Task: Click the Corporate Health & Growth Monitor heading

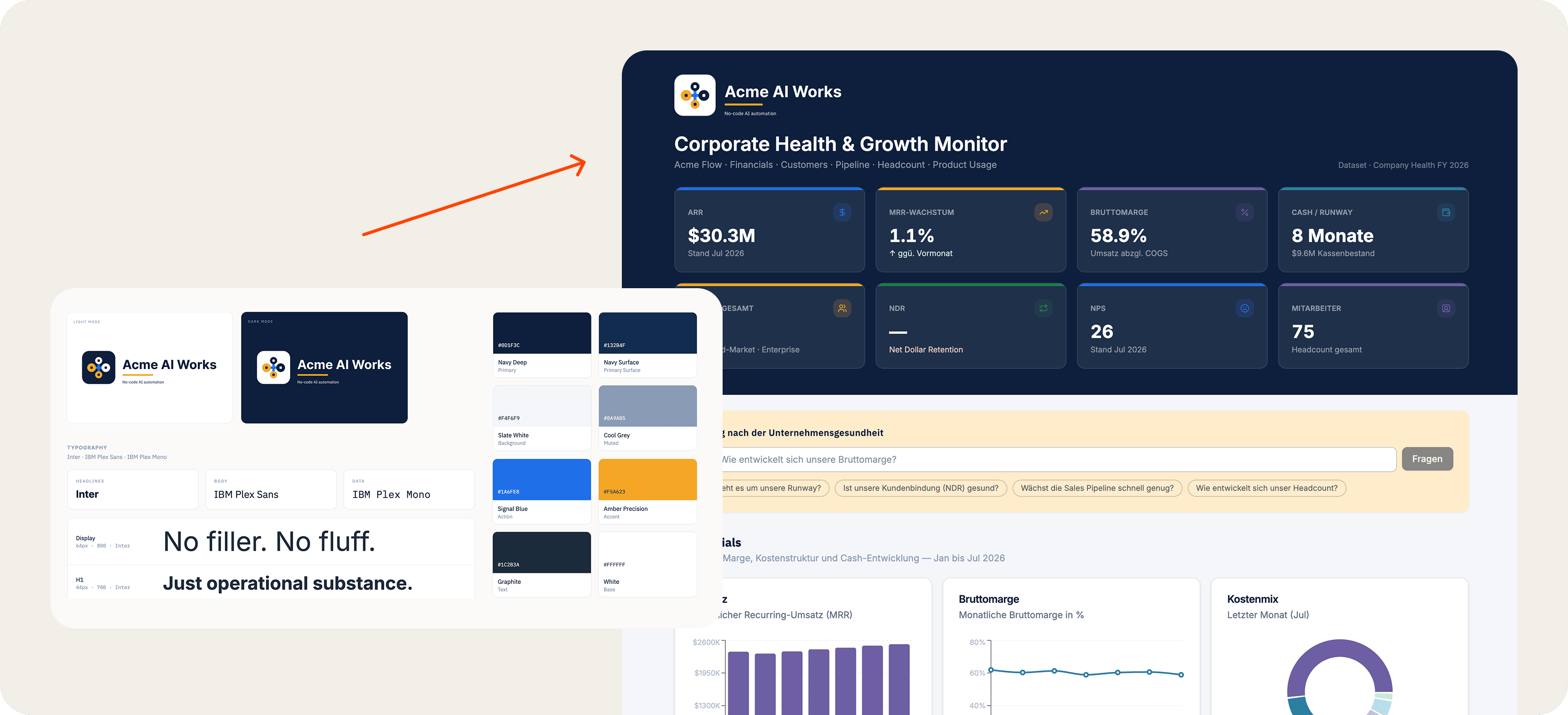Action: 840,144
